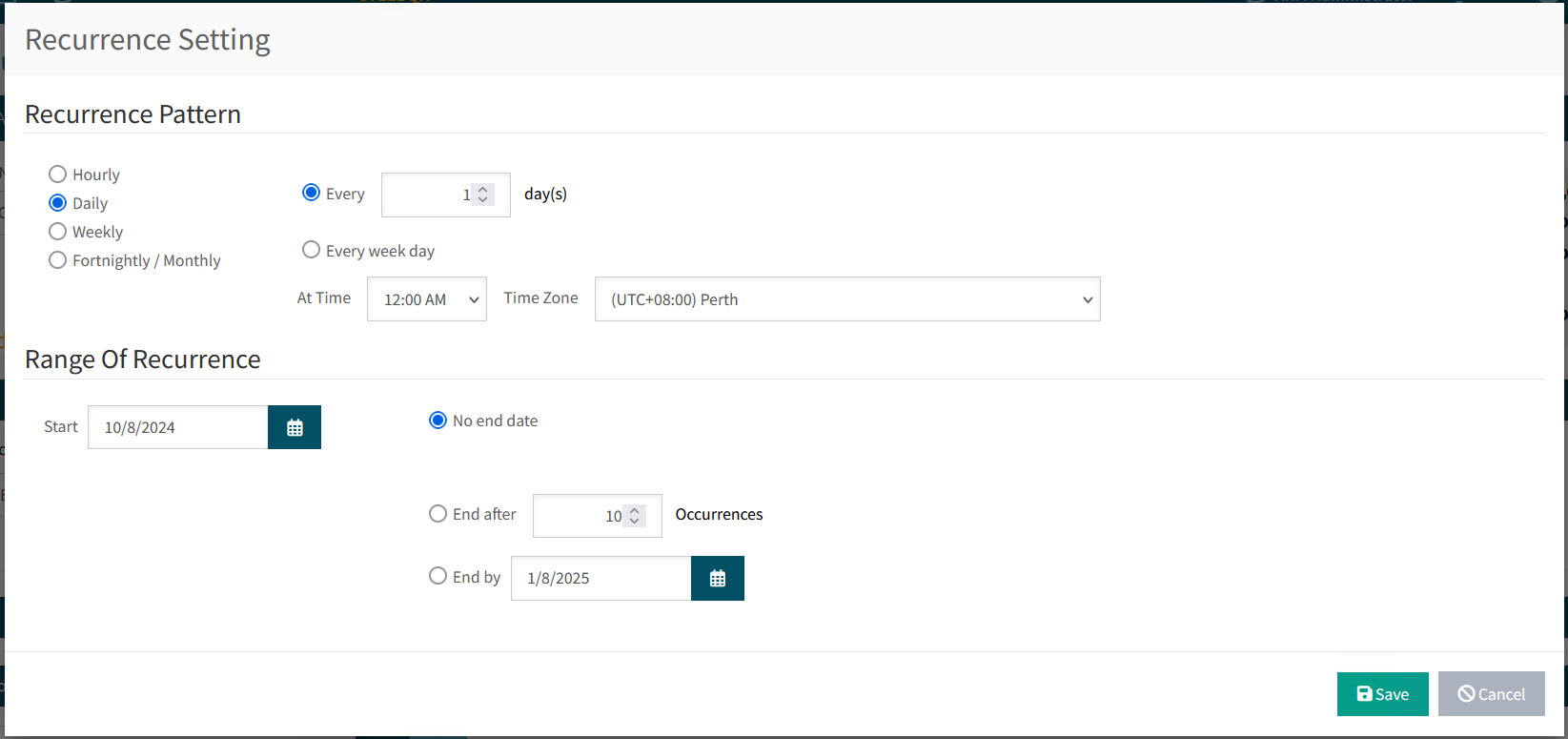Image resolution: width=1568 pixels, height=739 pixels.
Task: Select the Hourly recurrence pattern
Action: coord(58,174)
